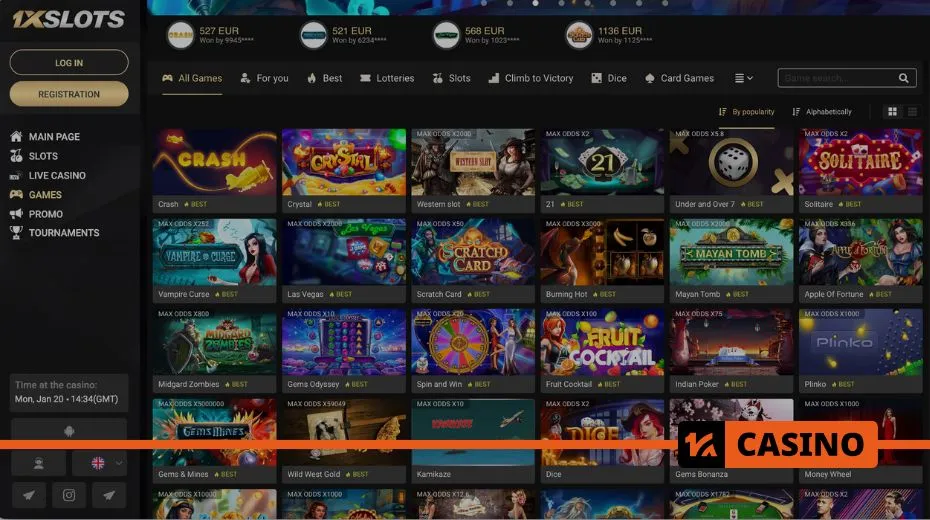Screen dimensions: 930x520
Task: Sort games by popularity
Action: (746, 111)
